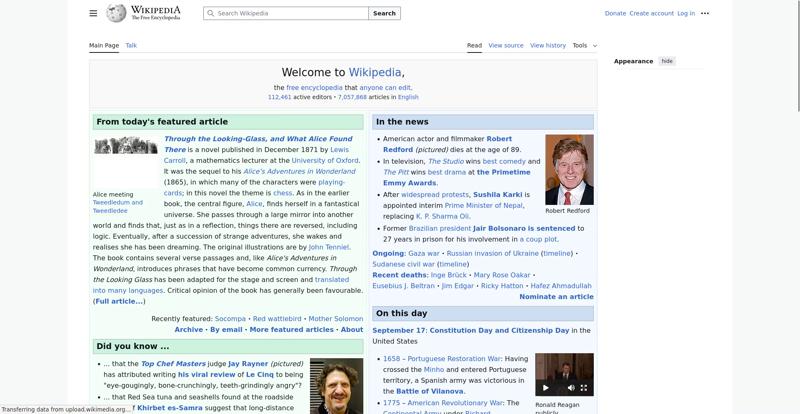Open the Jay Rayner photo thumbnail
This screenshot has width=800, height=414.
[337, 386]
